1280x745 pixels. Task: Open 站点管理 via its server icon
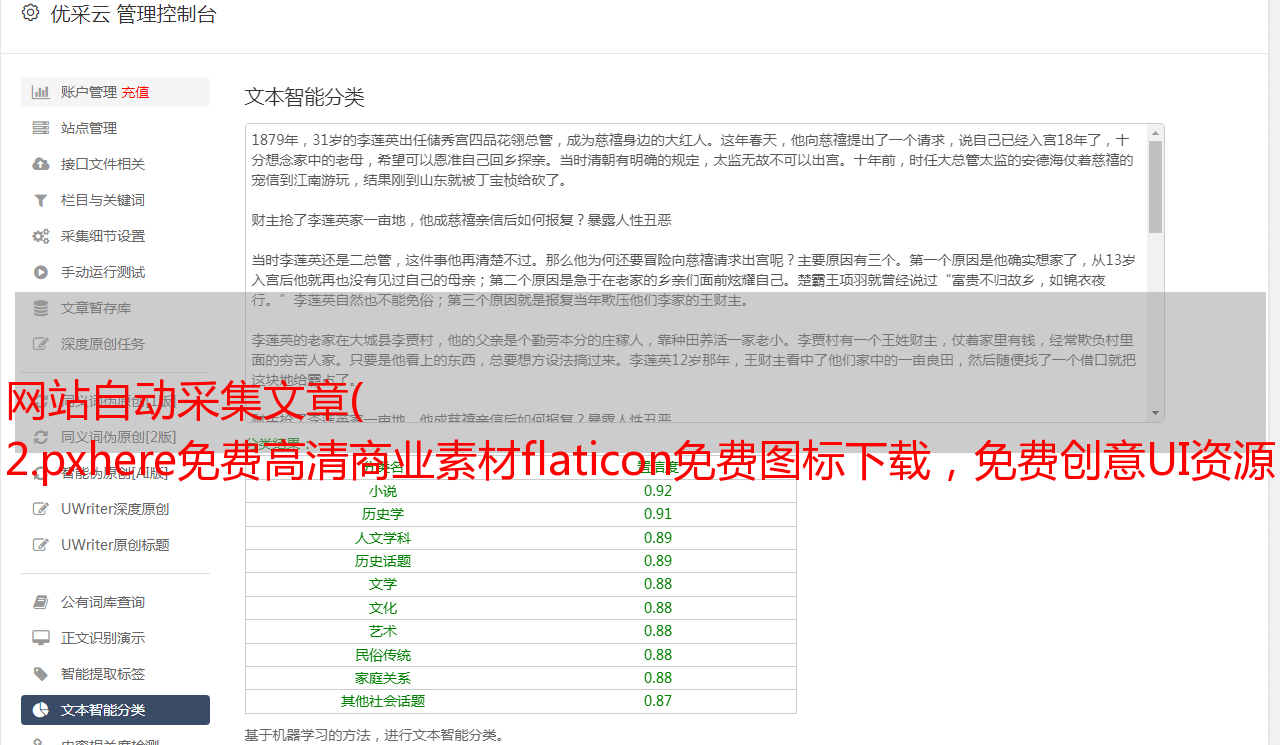(41, 128)
